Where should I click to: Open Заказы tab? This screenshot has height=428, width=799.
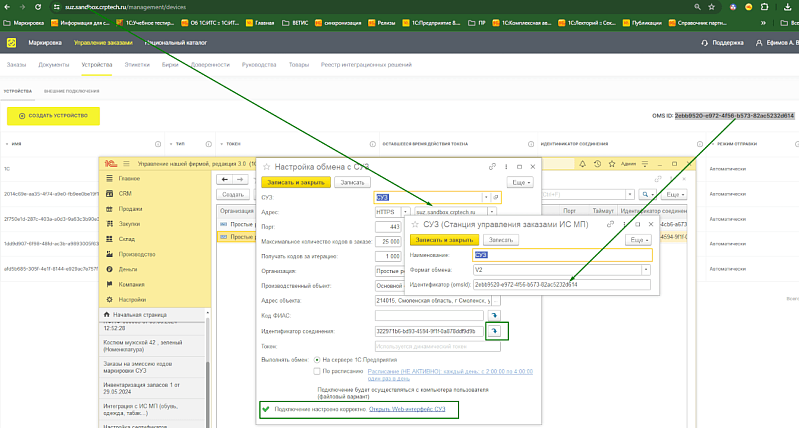pos(16,65)
